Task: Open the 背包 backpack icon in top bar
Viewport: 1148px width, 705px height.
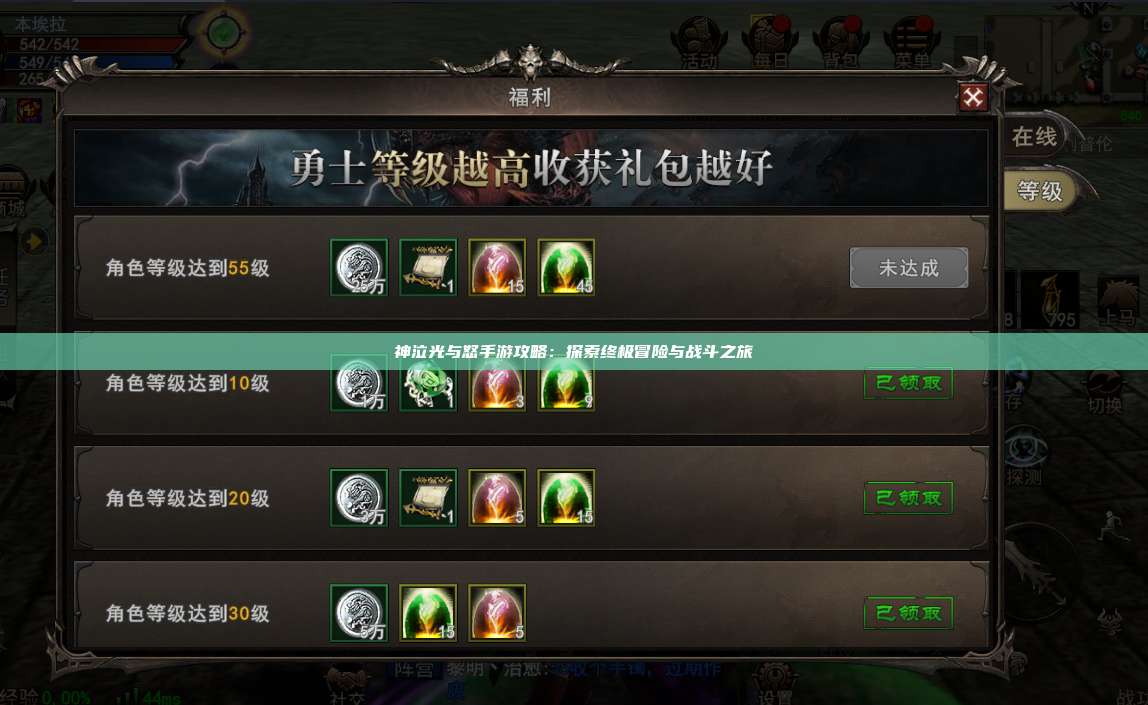Action: coord(840,42)
